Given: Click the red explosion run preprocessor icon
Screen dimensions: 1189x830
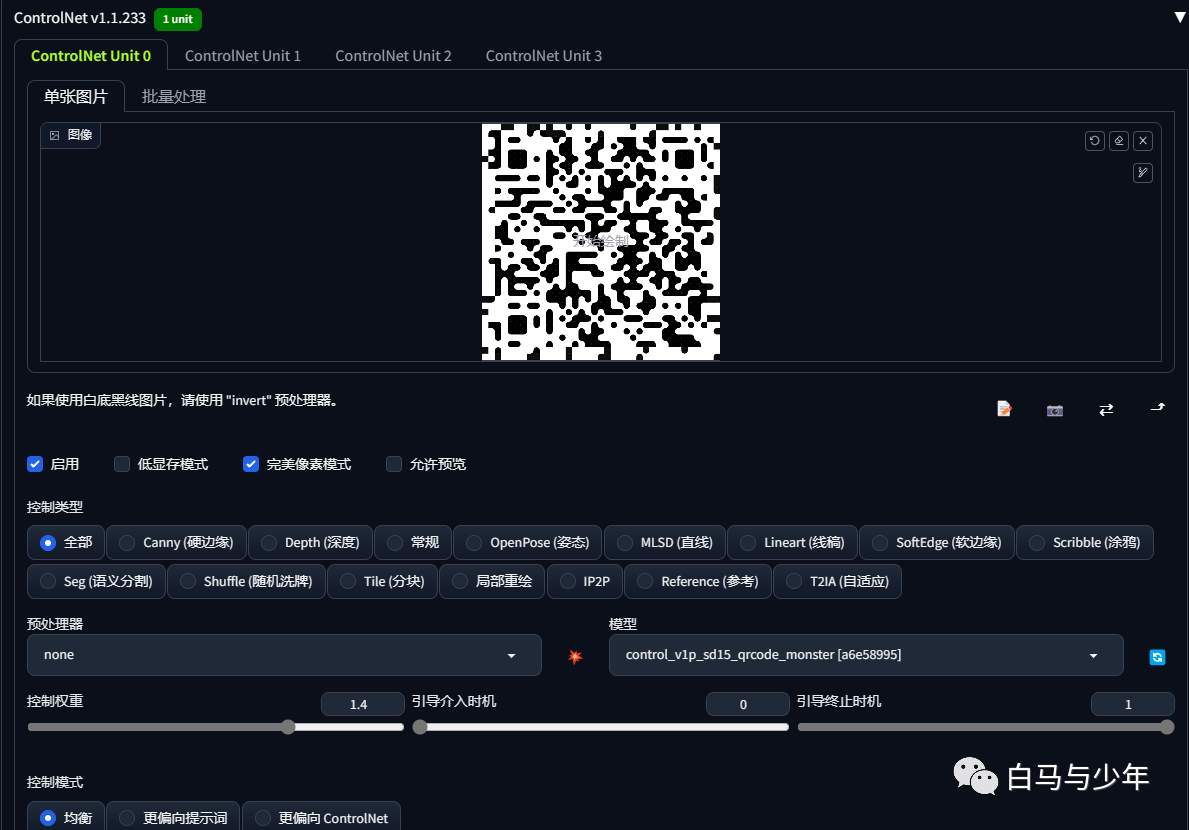Looking at the screenshot, I should pos(576,656).
